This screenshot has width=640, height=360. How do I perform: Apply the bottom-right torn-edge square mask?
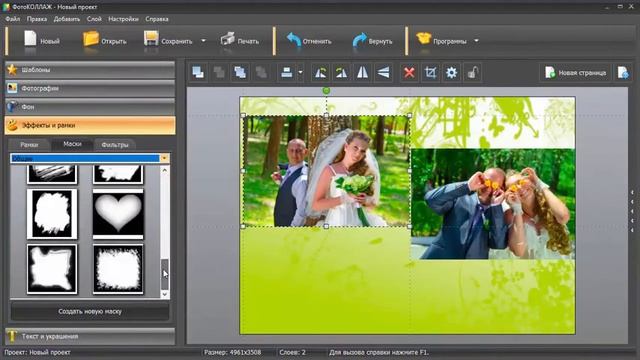click(x=118, y=269)
